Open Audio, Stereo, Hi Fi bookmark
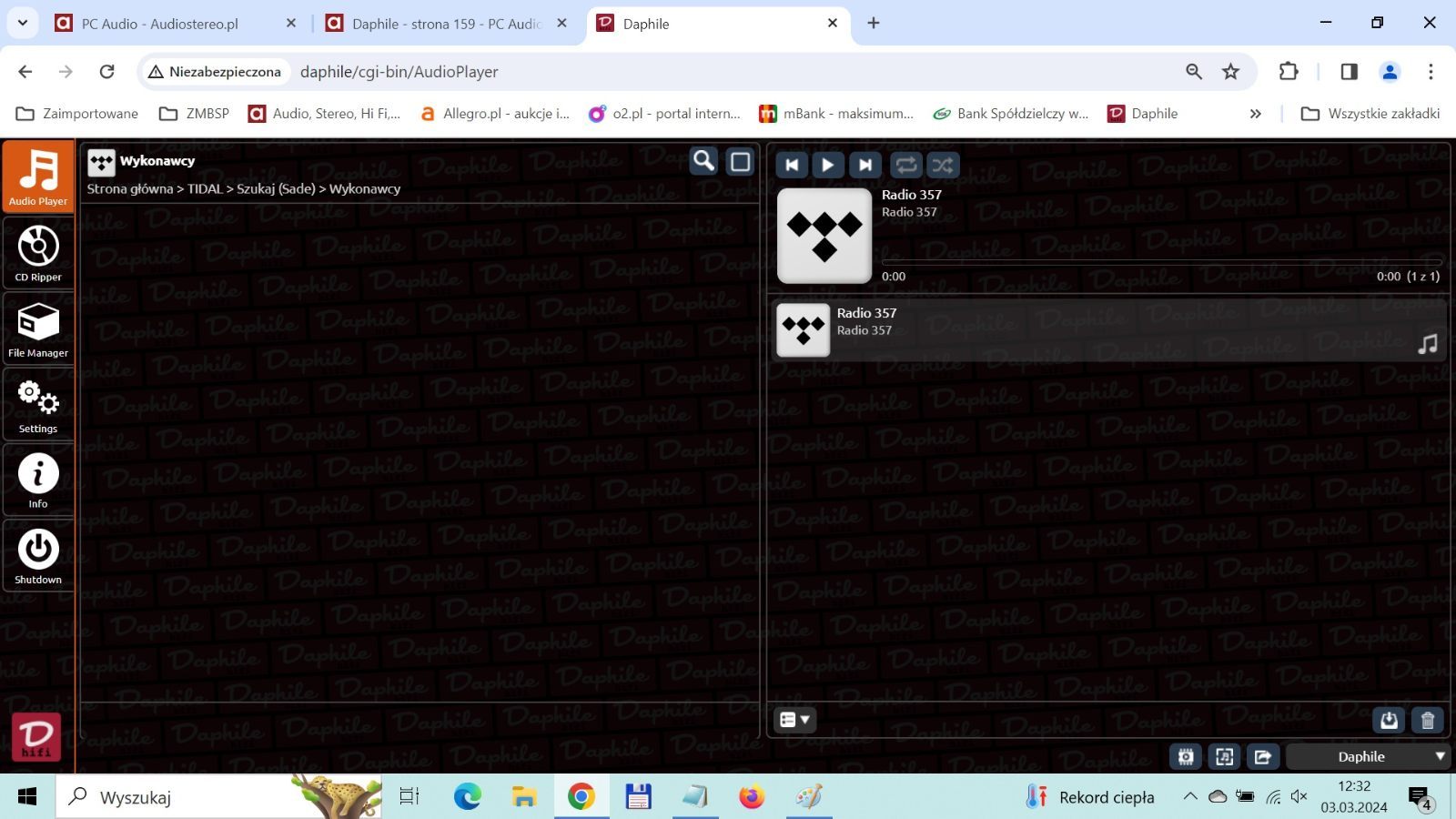This screenshot has width=1456, height=819. pos(324,113)
